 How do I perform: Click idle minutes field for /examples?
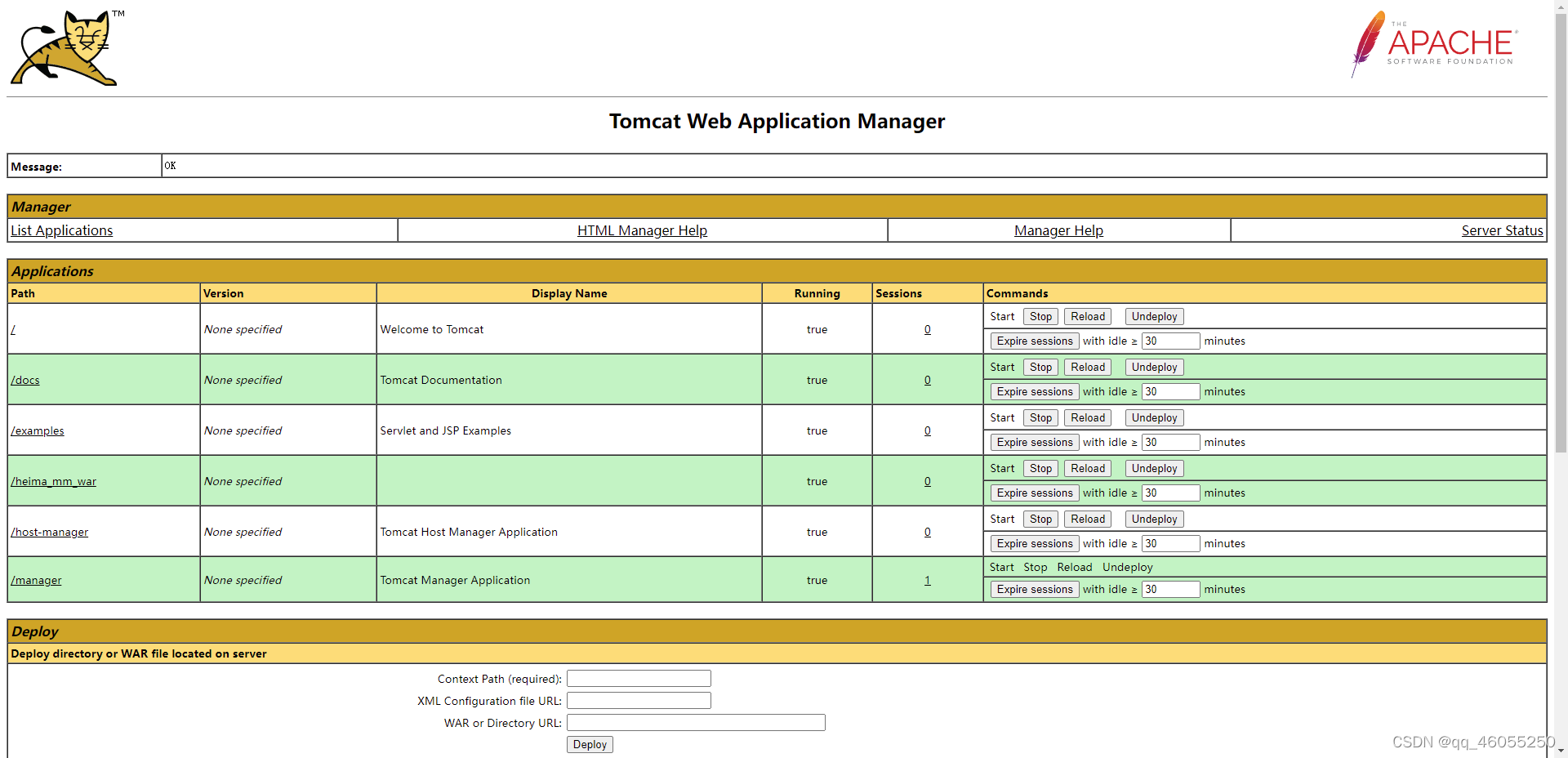(x=1170, y=442)
